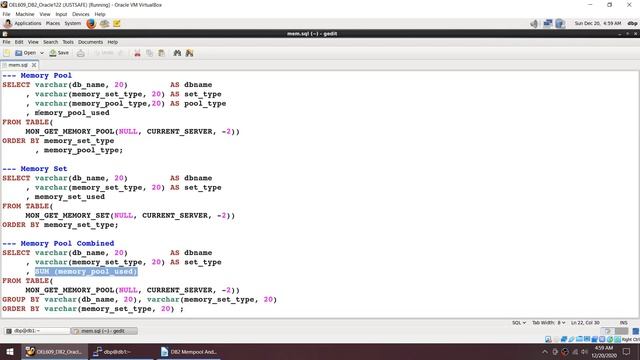Viewport: 640px width, 360px height.
Task: Select DB2 Mempool document taskbar item
Action: (x=188, y=352)
